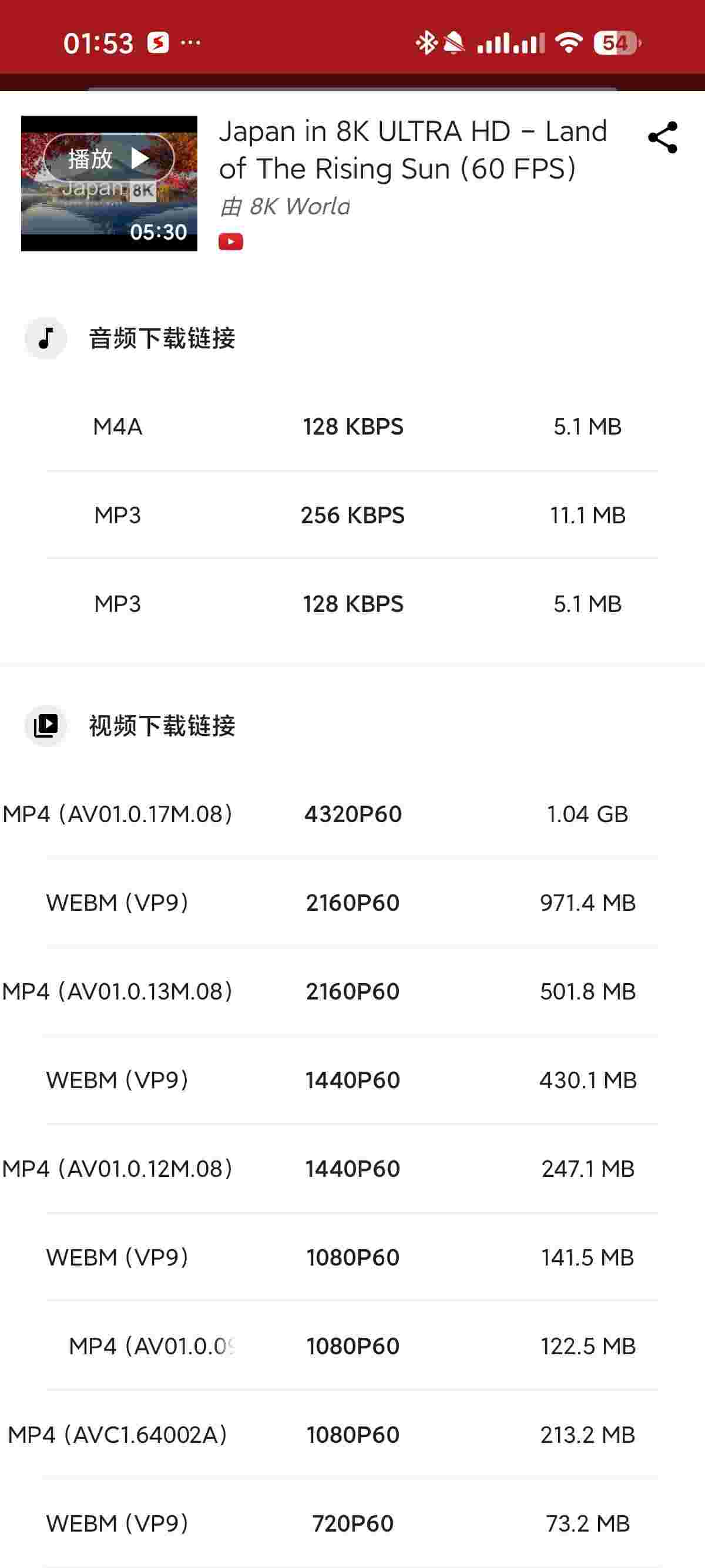Tap the Wi-Fi icon in status bar

[x=569, y=43]
